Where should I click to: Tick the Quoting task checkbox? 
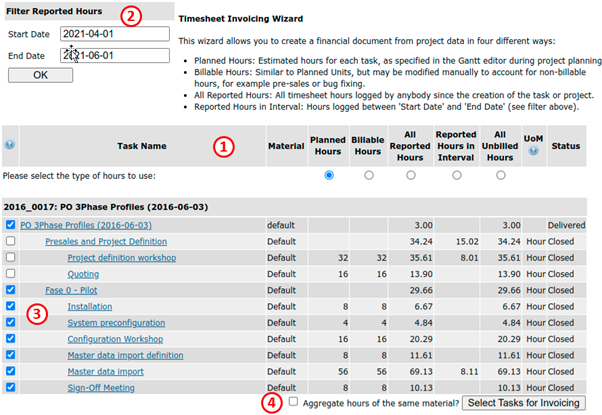point(10,274)
